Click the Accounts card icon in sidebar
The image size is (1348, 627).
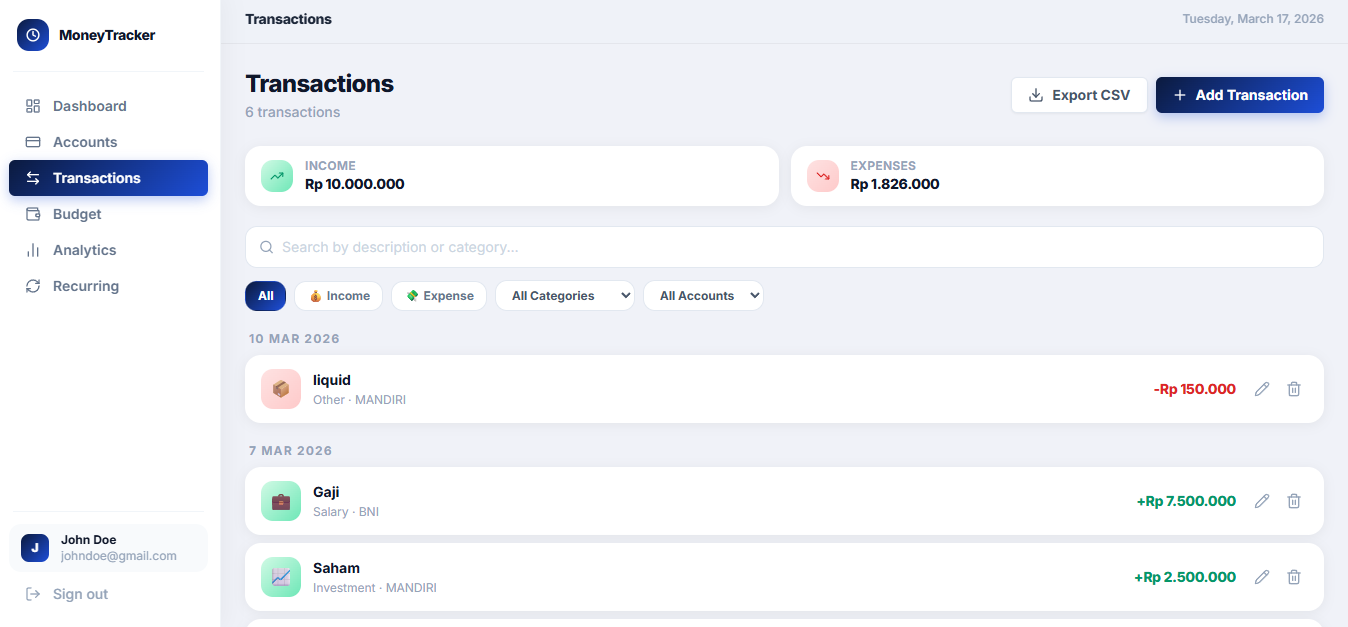click(x=33, y=142)
